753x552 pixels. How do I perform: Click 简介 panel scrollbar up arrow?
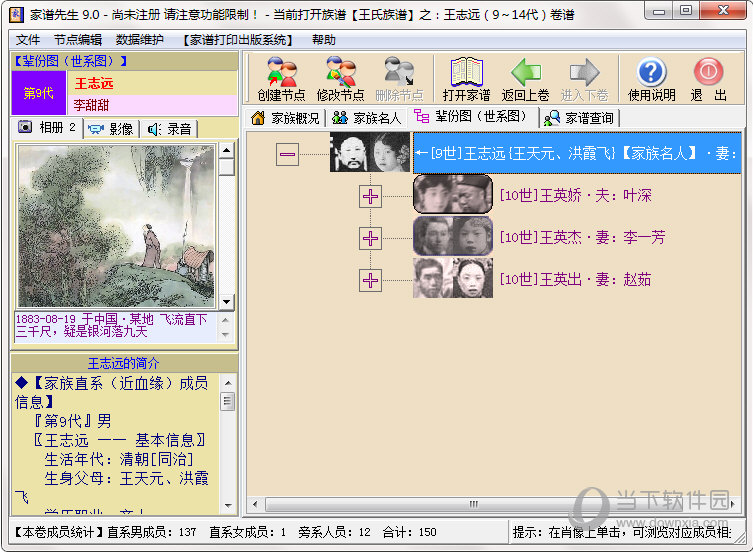coord(228,383)
